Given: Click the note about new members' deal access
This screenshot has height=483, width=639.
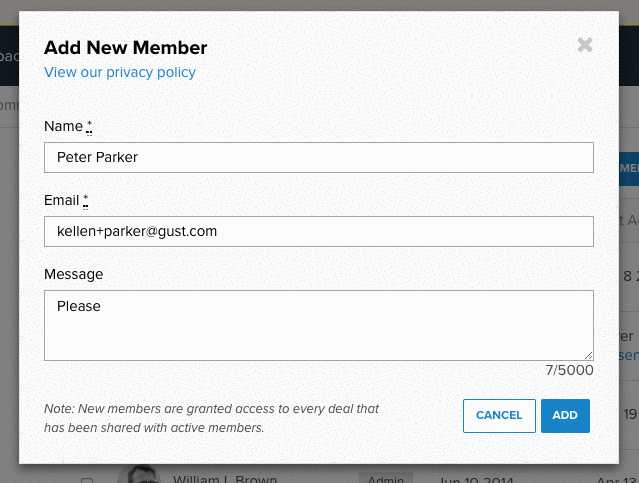Looking at the screenshot, I should pos(212,418).
